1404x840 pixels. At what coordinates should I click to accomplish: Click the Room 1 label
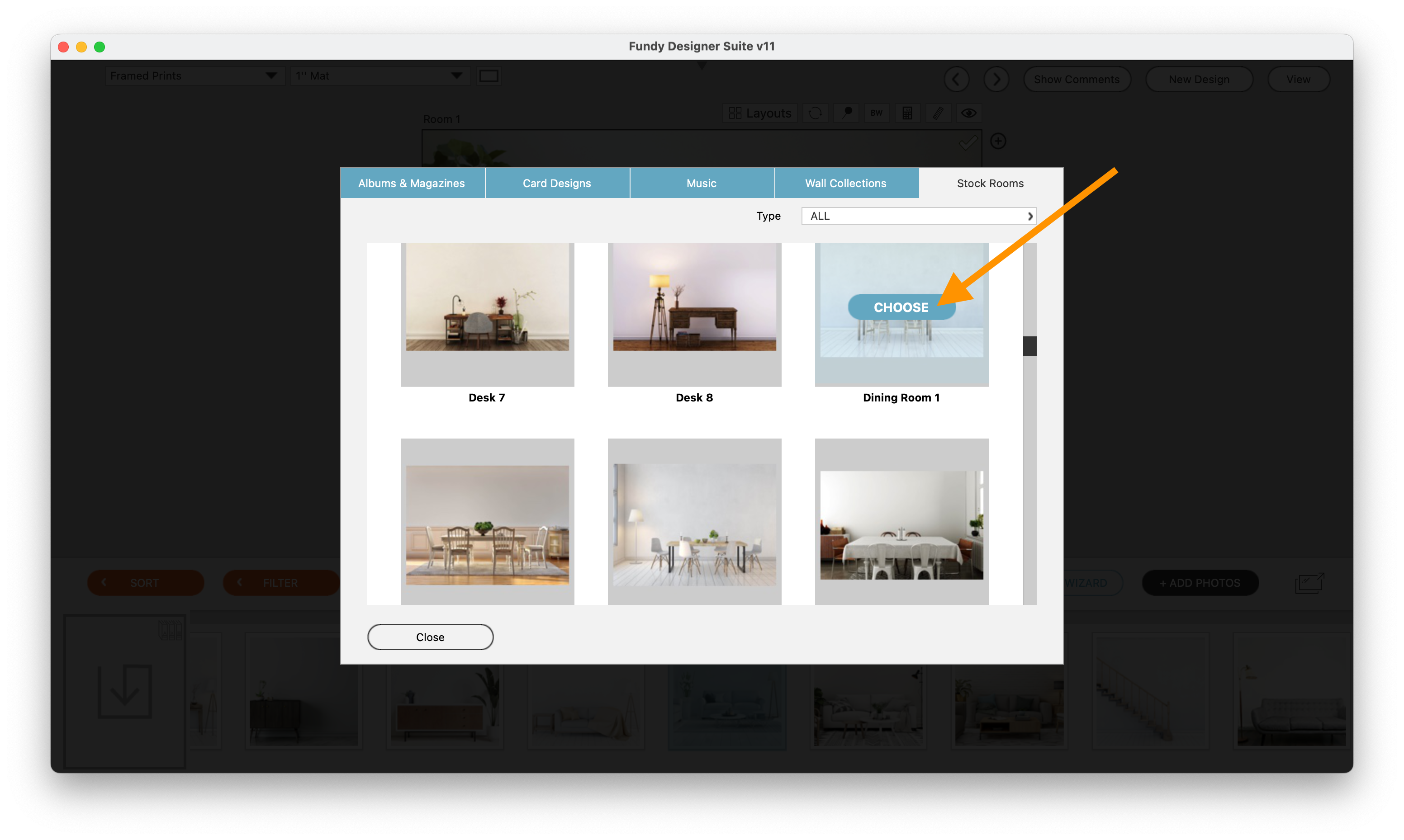click(442, 119)
